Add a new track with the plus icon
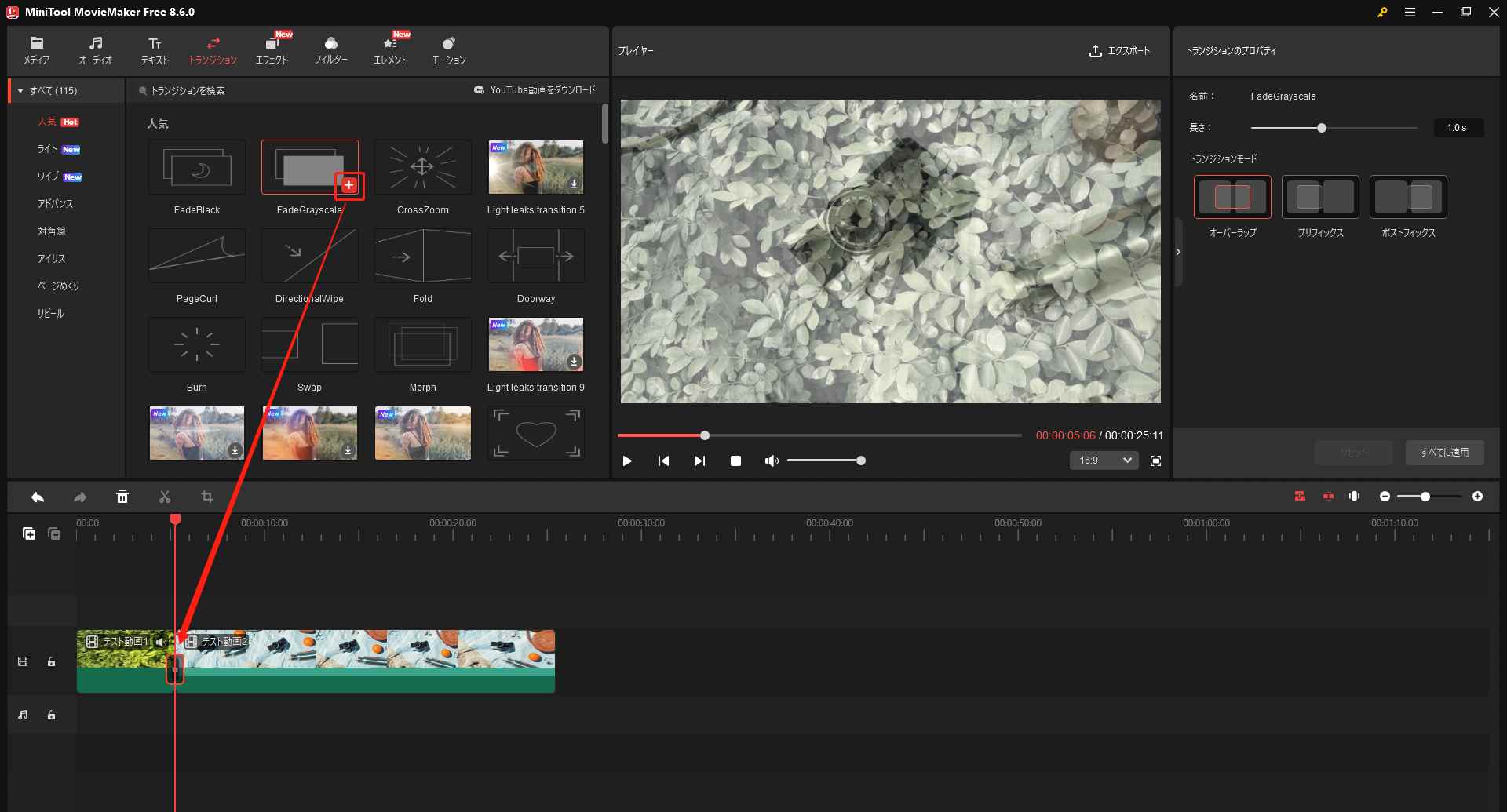 (29, 533)
